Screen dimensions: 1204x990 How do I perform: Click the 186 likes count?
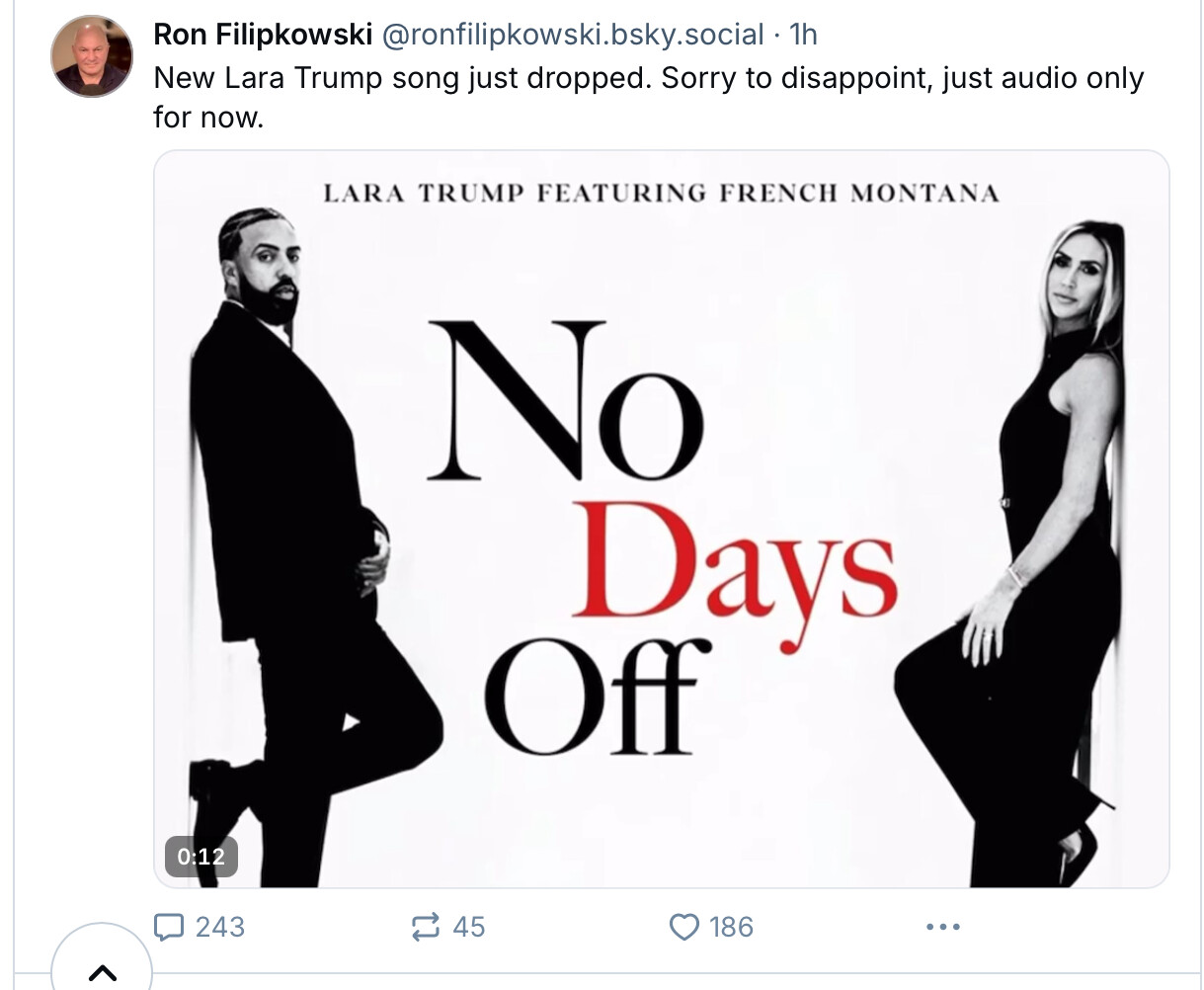[x=731, y=927]
